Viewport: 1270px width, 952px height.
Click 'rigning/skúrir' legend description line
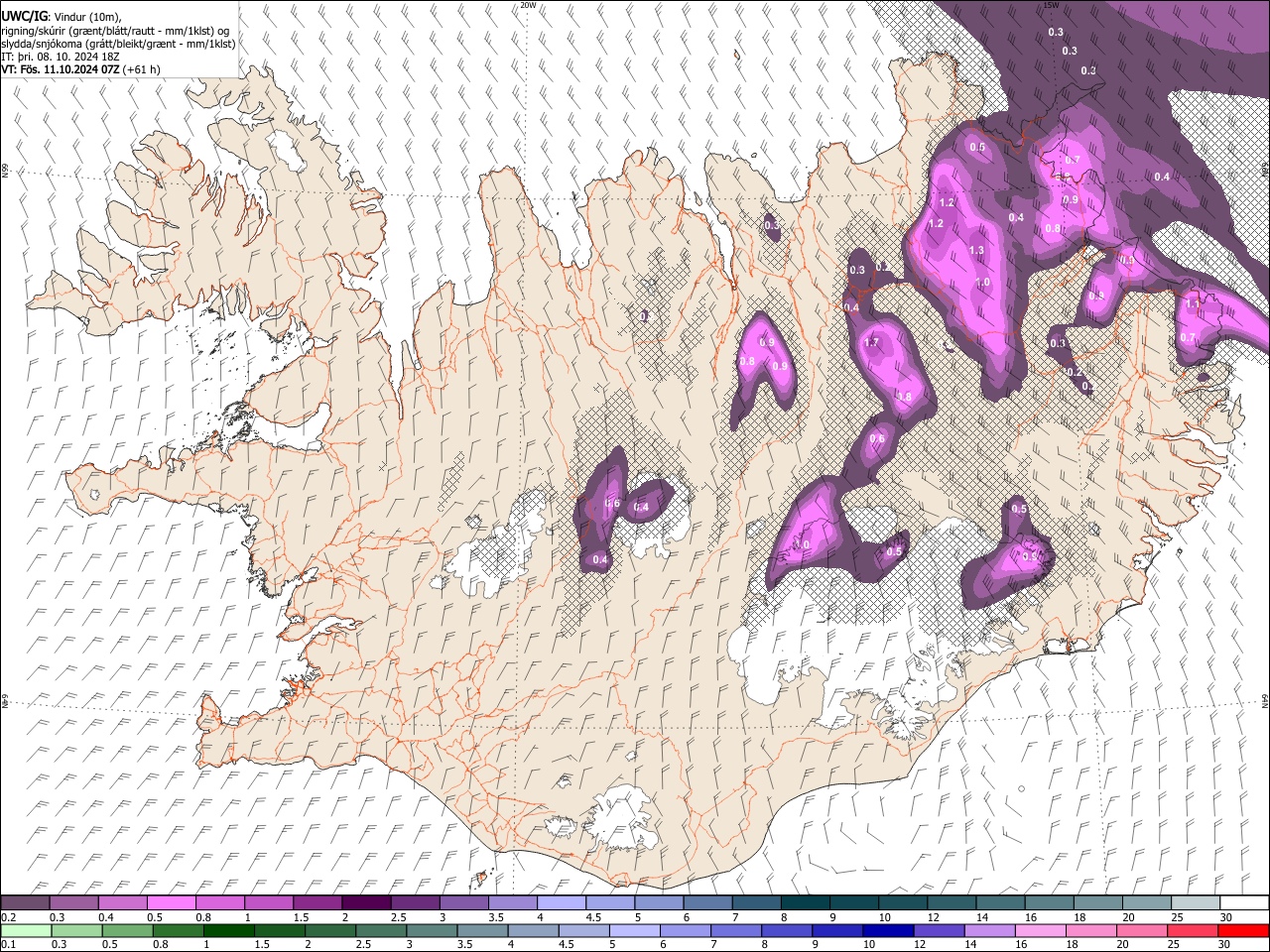[116, 31]
